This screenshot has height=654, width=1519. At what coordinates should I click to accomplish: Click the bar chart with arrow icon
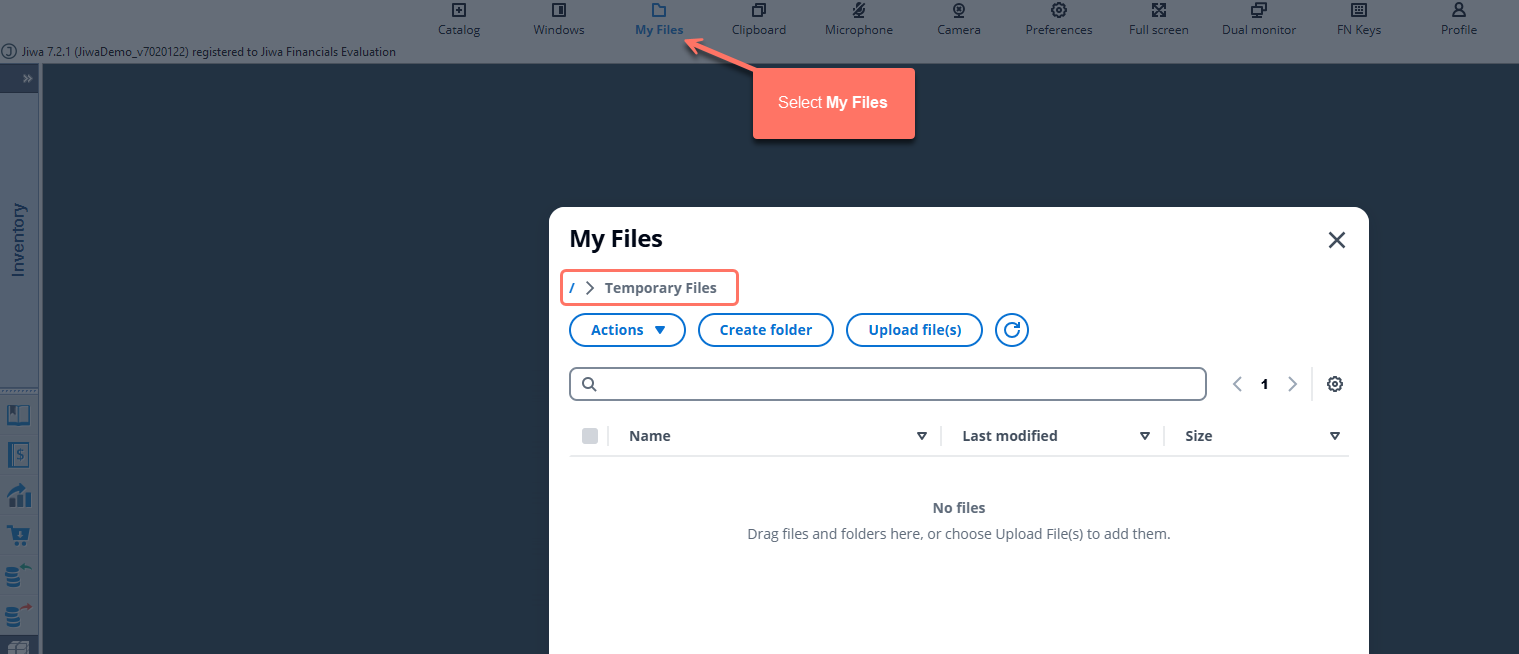(18, 495)
